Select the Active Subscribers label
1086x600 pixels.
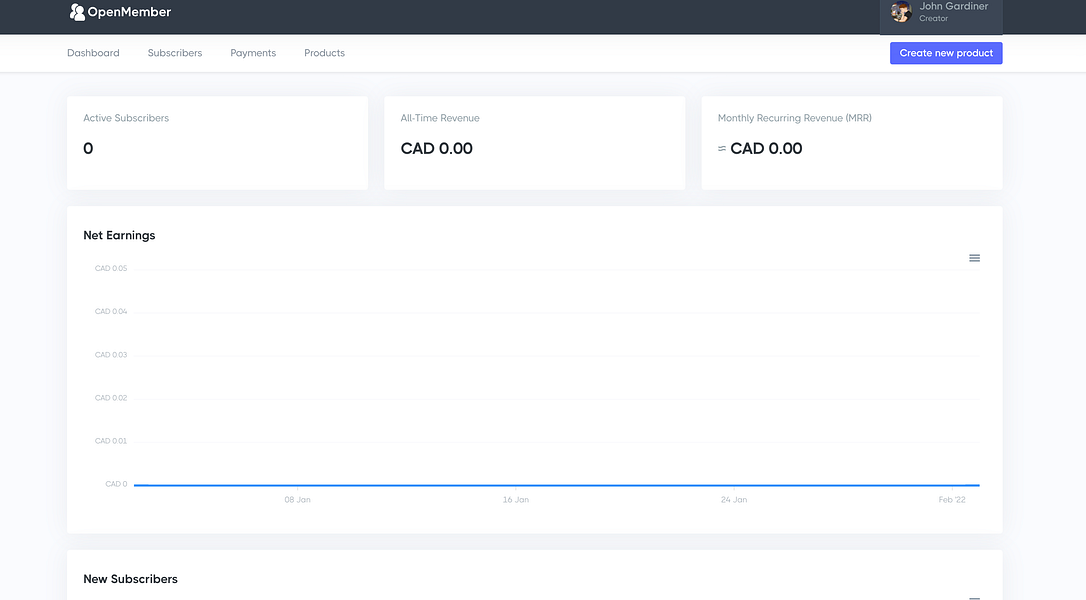[x=126, y=118]
